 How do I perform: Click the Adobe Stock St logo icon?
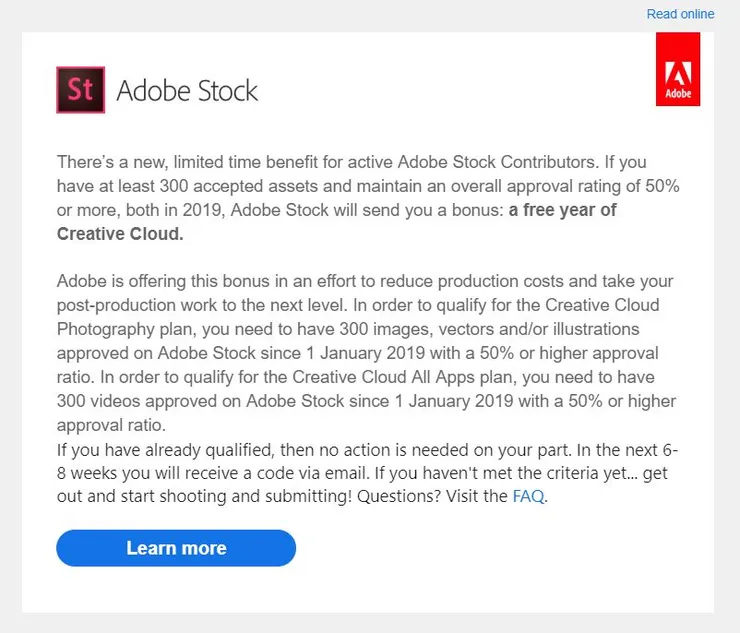pyautogui.click(x=80, y=90)
